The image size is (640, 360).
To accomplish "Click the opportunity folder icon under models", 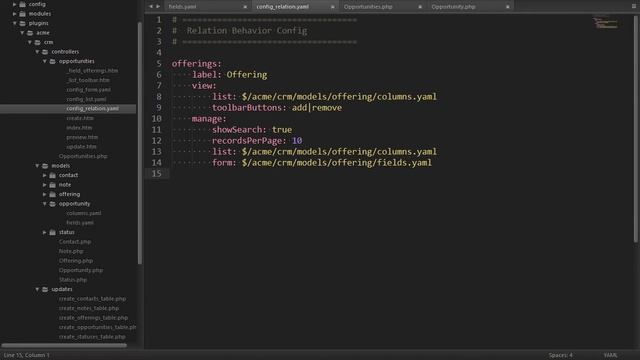I will (53, 204).
